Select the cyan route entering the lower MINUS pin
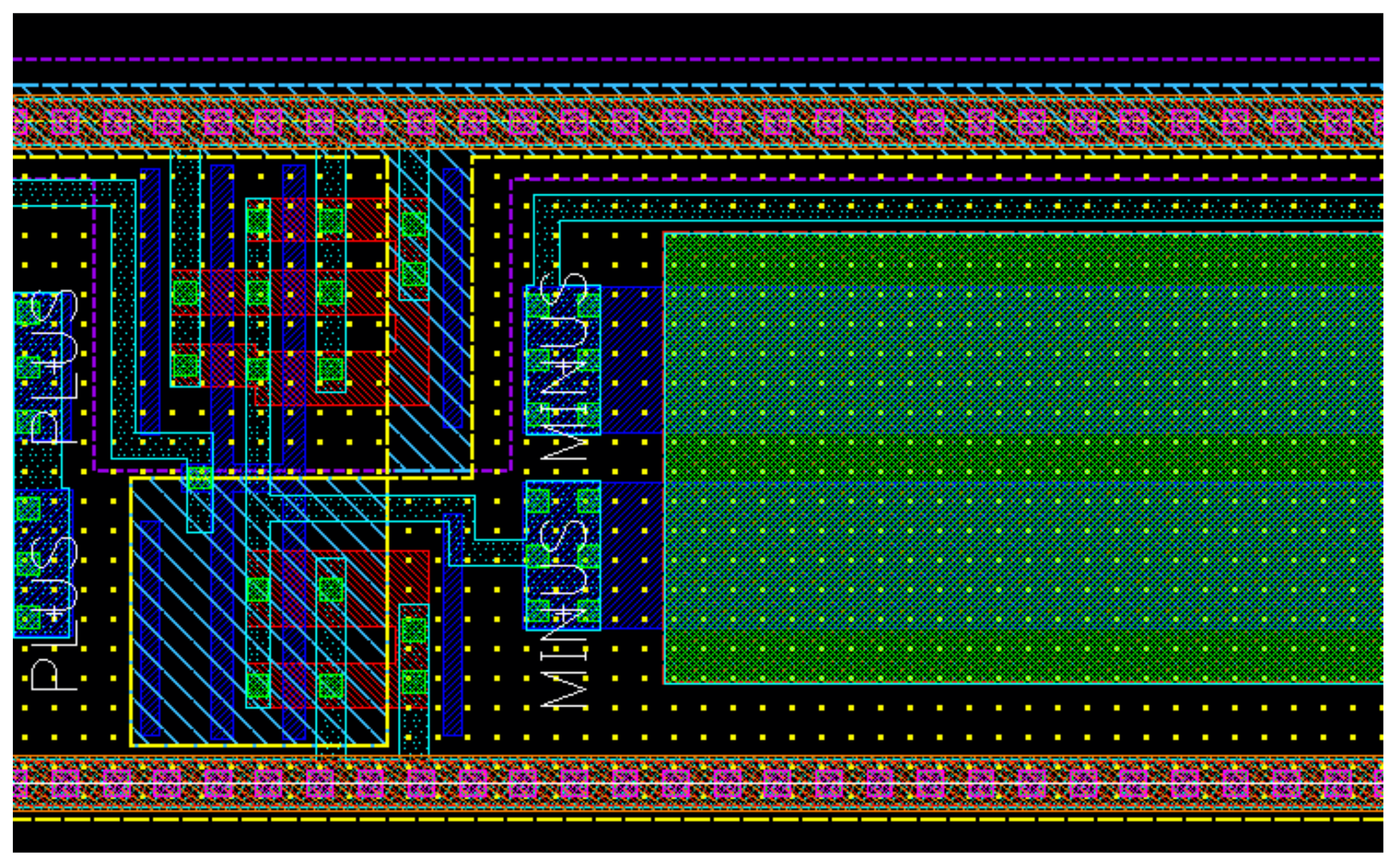The image size is (1400, 864). (491, 552)
